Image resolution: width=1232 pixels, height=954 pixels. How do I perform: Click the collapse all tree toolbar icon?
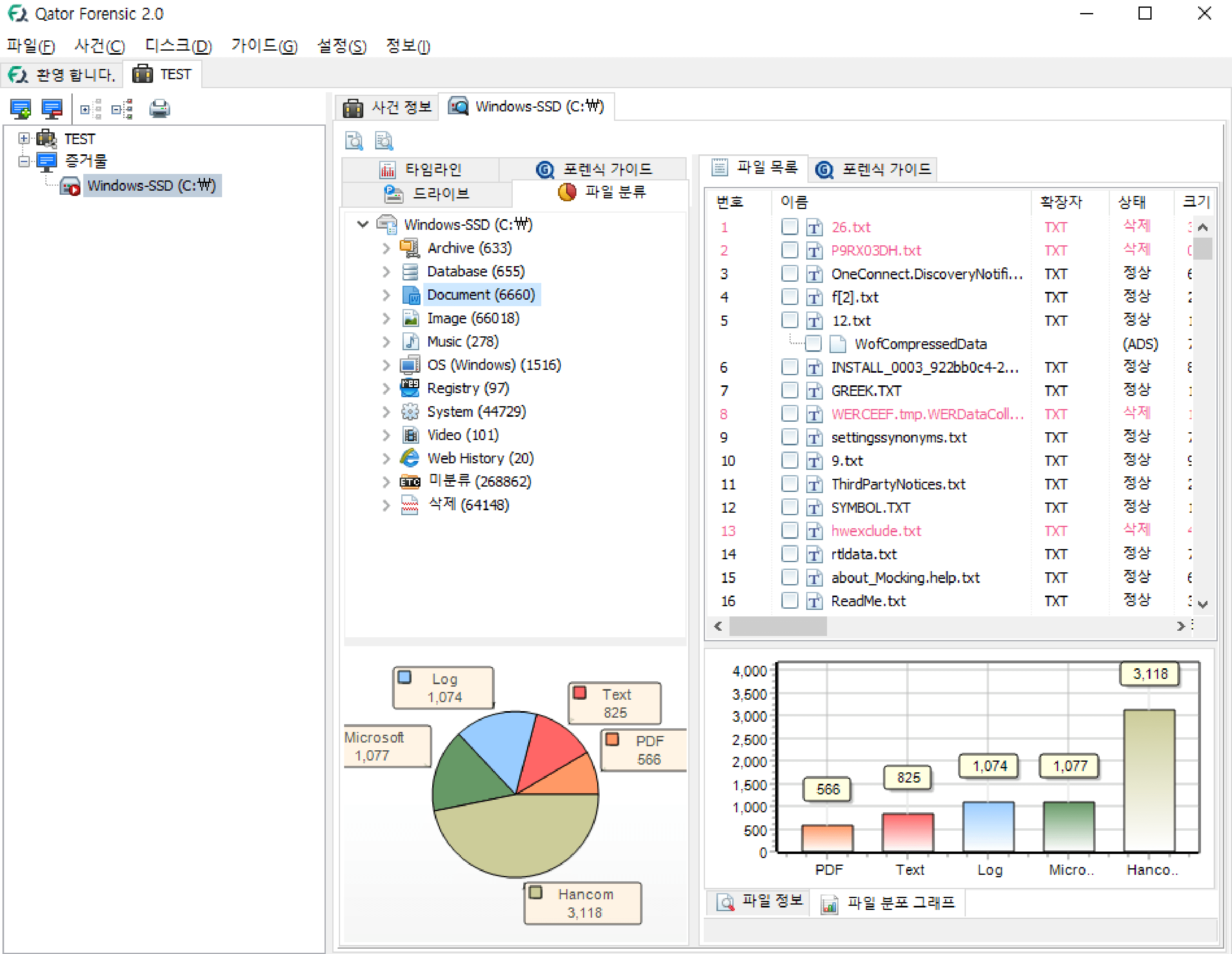pos(122,109)
